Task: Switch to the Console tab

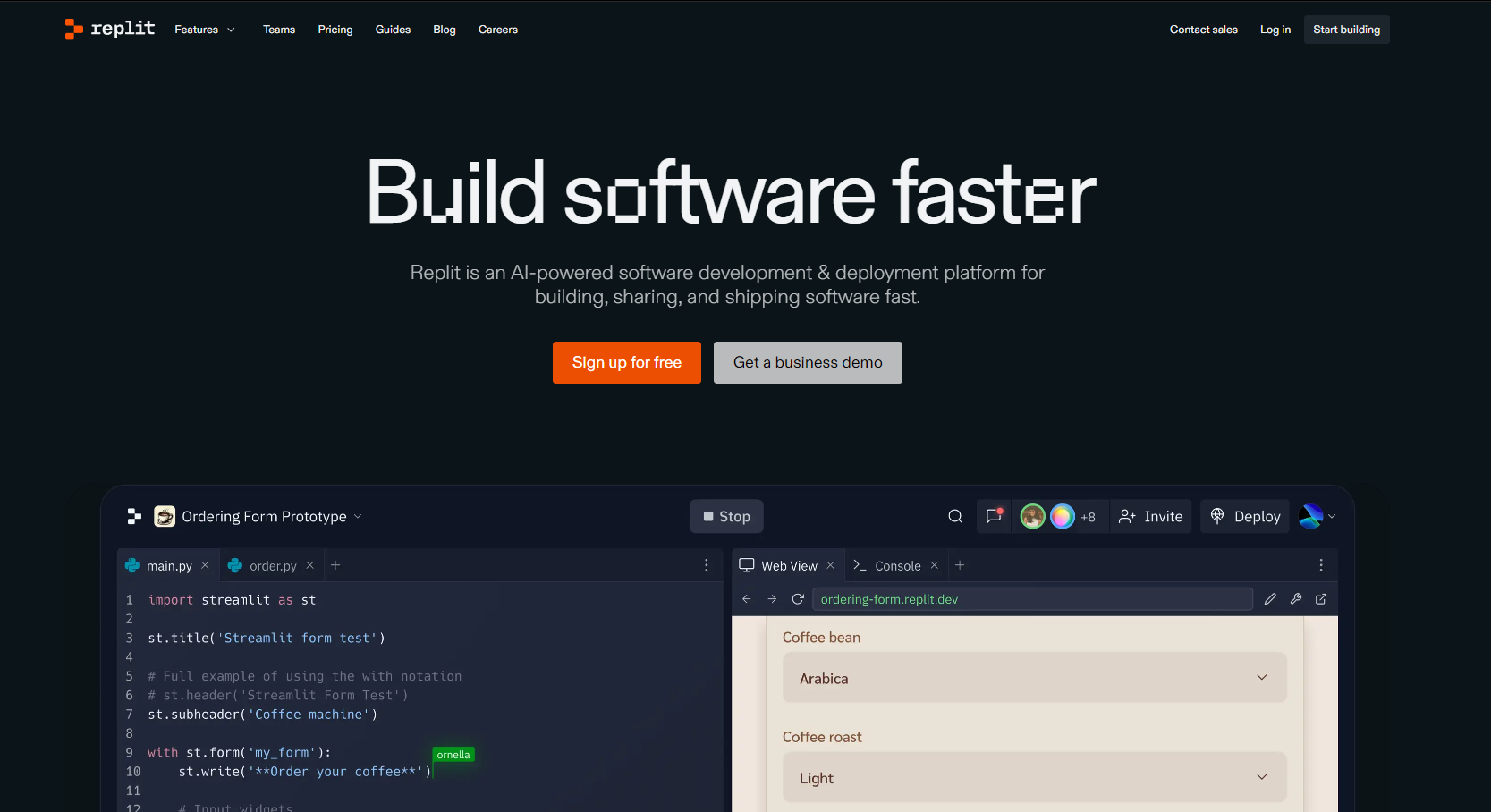Action: coord(897,565)
